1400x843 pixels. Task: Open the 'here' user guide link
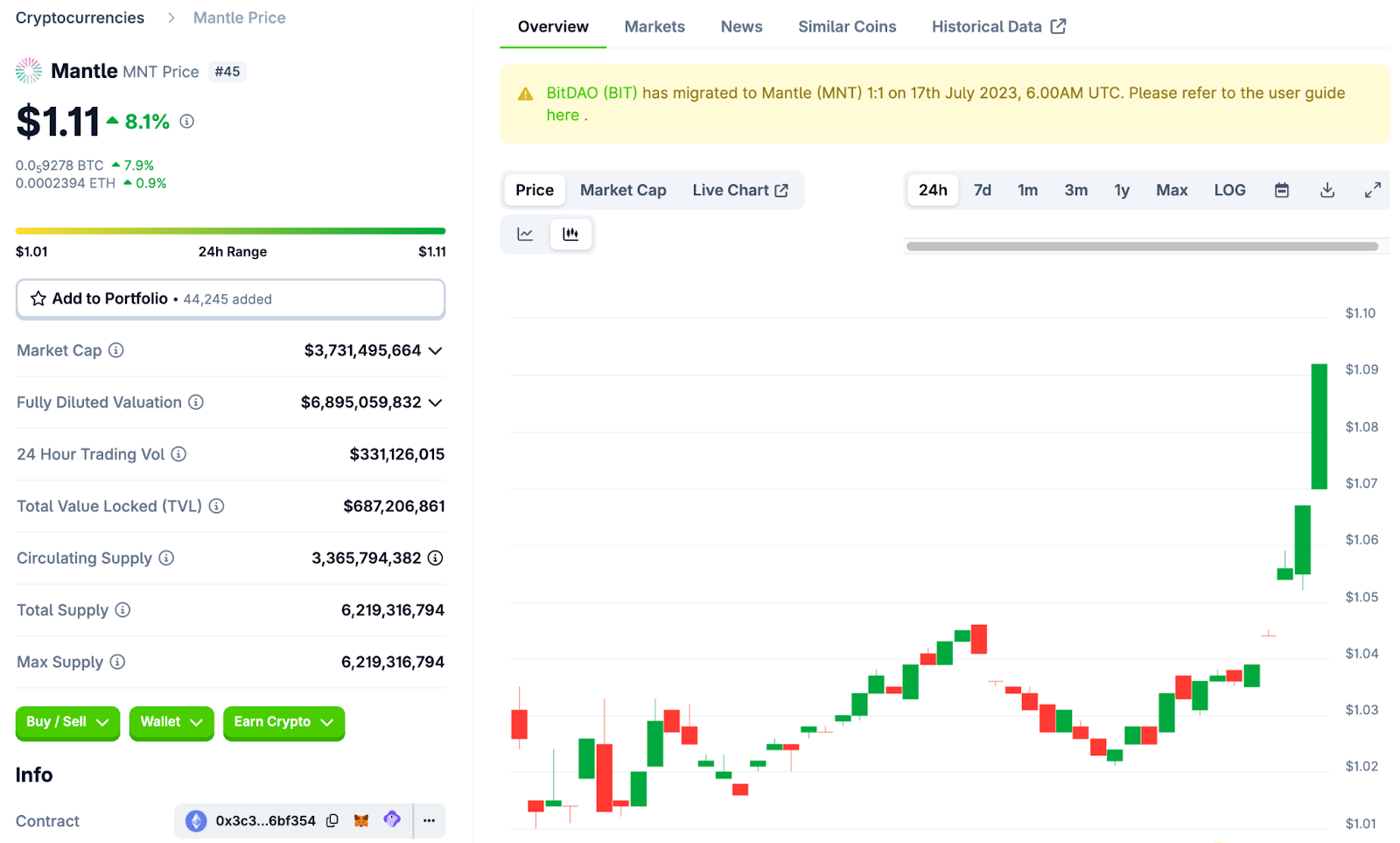tap(563, 116)
